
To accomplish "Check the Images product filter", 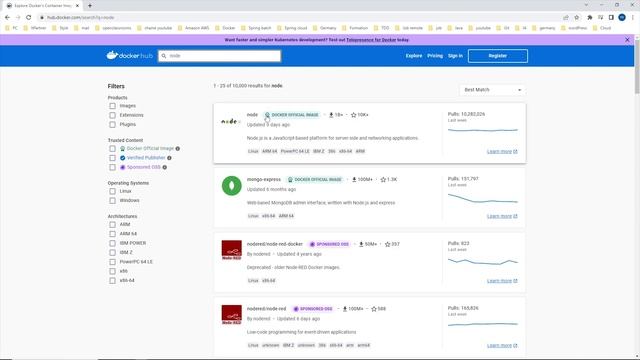I will click(x=112, y=106).
